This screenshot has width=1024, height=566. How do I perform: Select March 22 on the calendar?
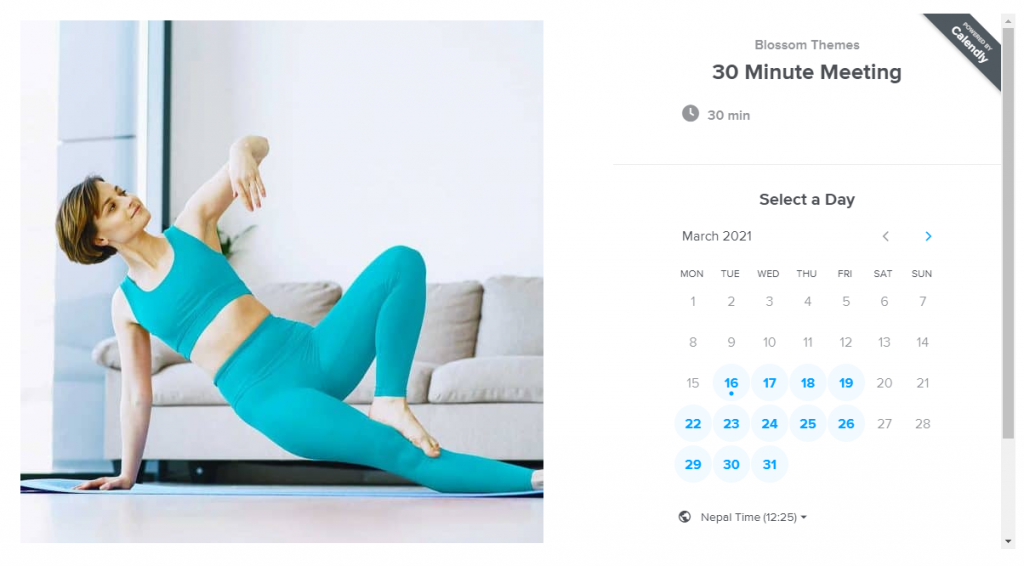pyautogui.click(x=693, y=424)
